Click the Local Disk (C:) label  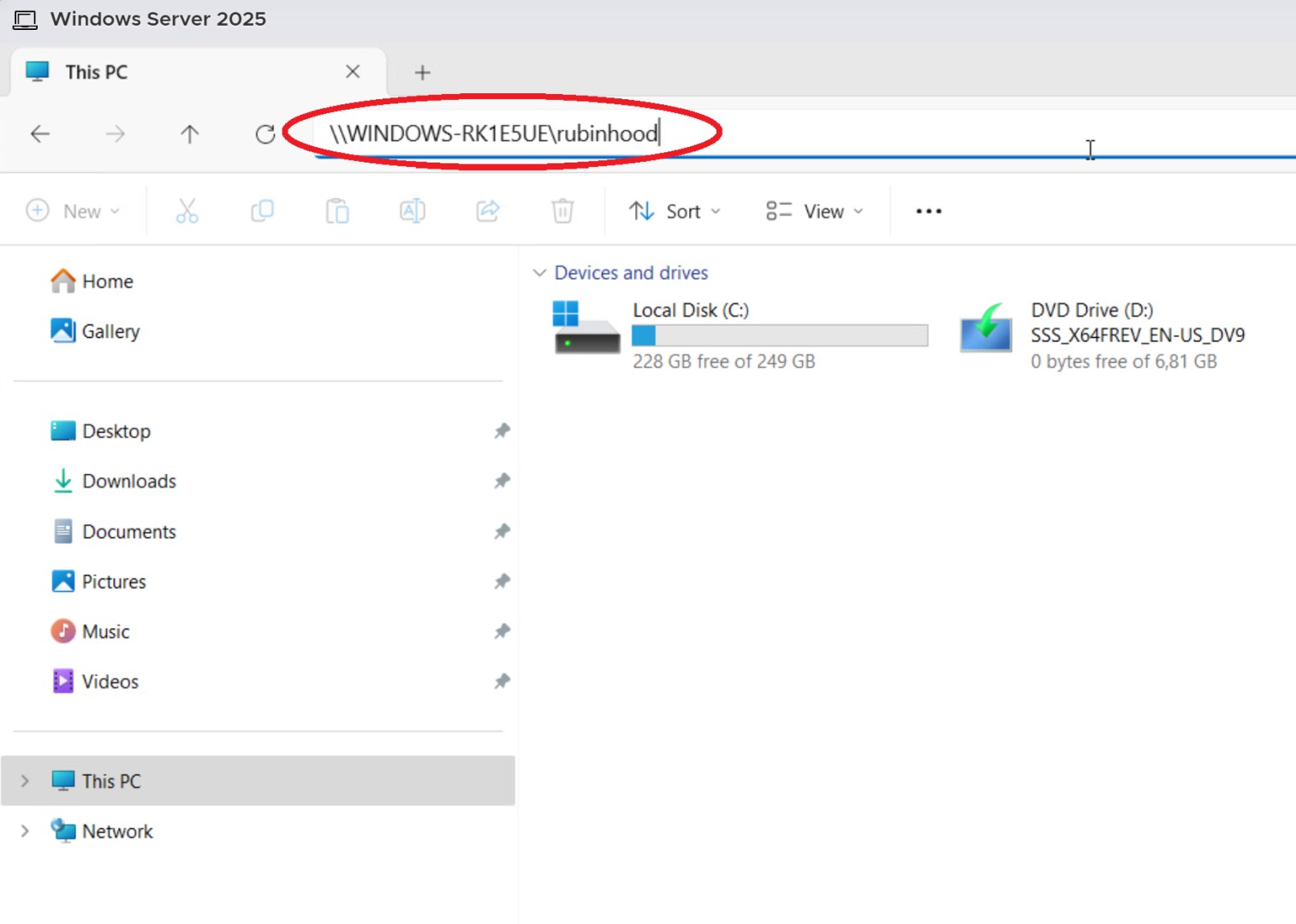coord(691,310)
